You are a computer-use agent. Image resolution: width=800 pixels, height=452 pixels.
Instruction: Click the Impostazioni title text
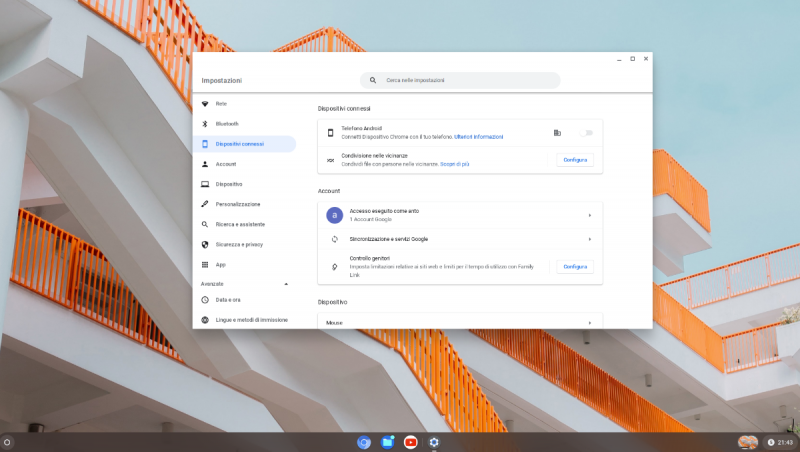point(221,81)
